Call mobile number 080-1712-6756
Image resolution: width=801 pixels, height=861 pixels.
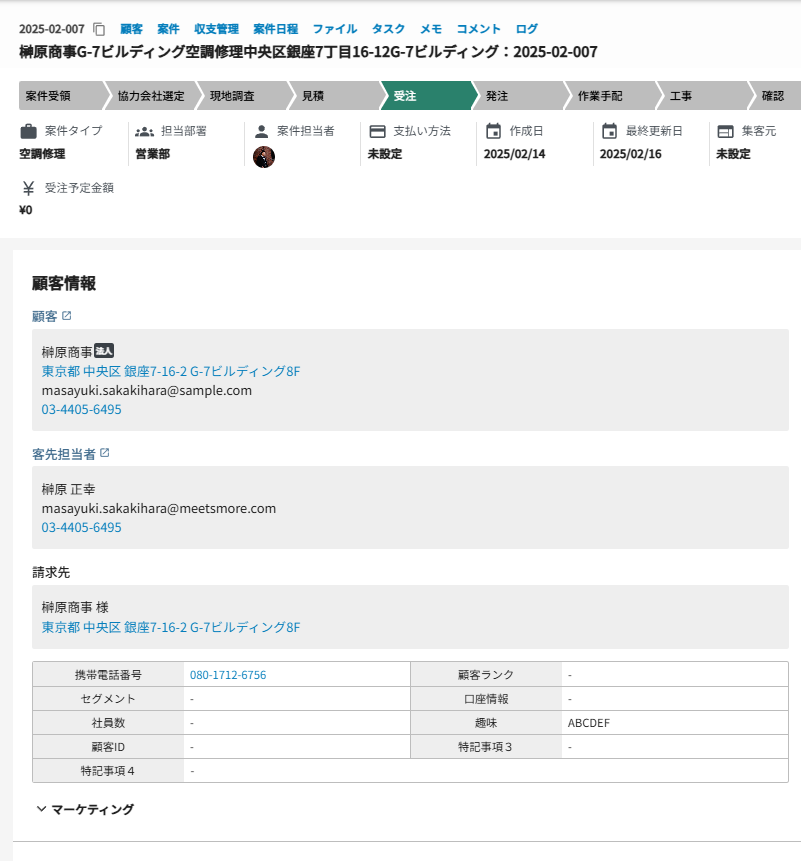tap(228, 675)
